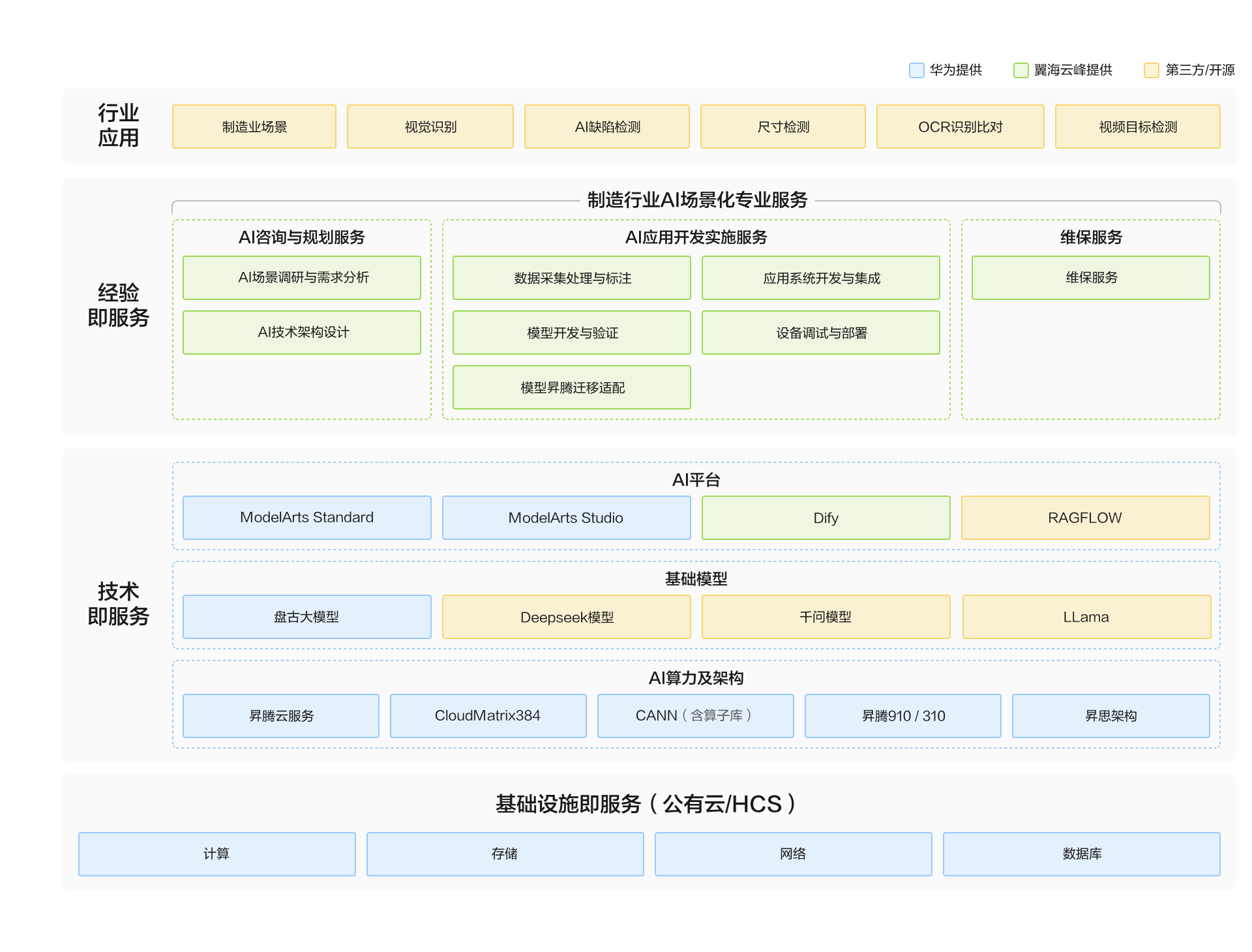Image resolution: width=1252 pixels, height=952 pixels.
Task: Select the 盘古大模型 box
Action: 307,617
